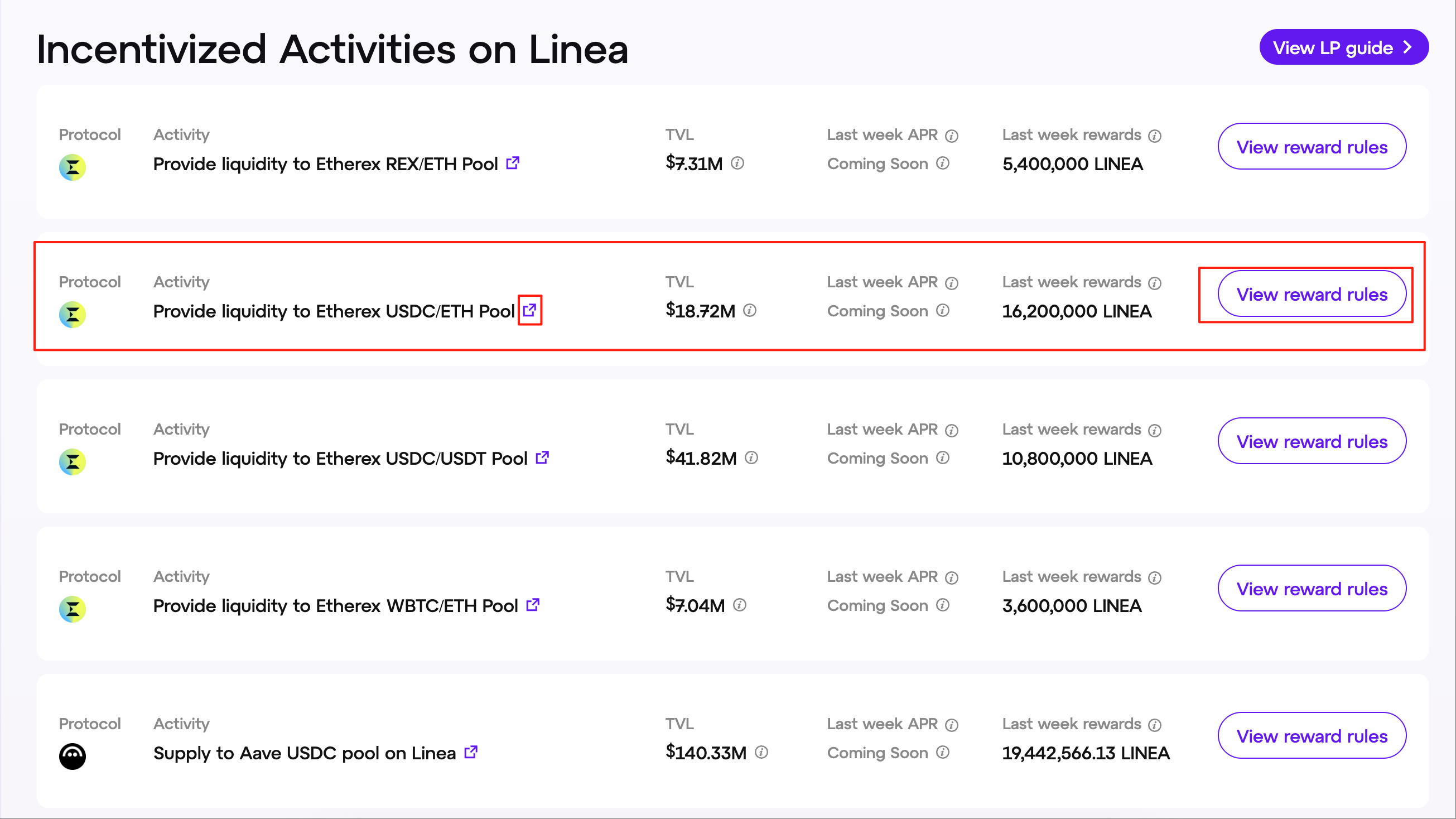View reward rules for USDC/USDT Pool

pyautogui.click(x=1312, y=441)
